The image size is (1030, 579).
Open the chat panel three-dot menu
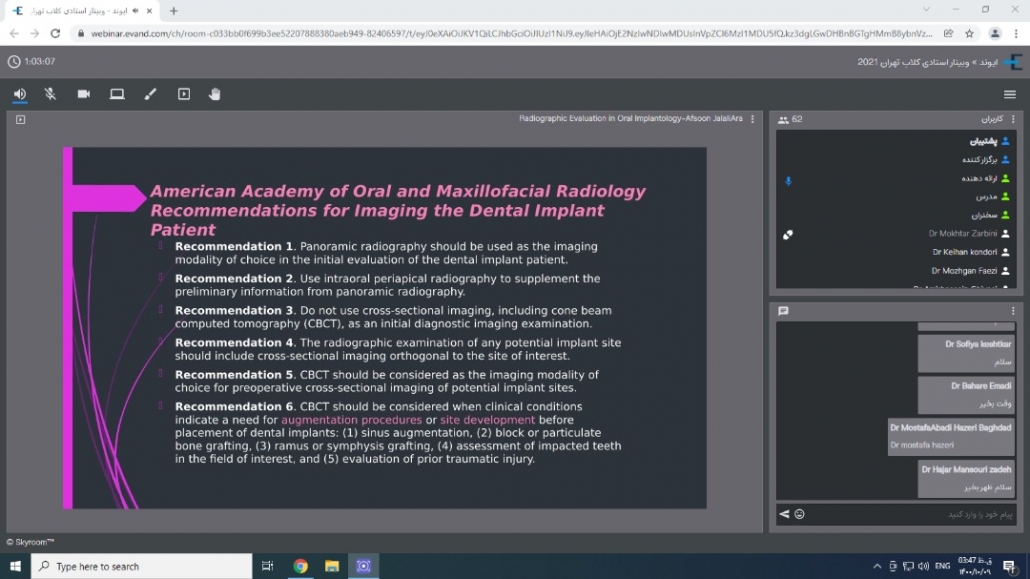click(1013, 311)
